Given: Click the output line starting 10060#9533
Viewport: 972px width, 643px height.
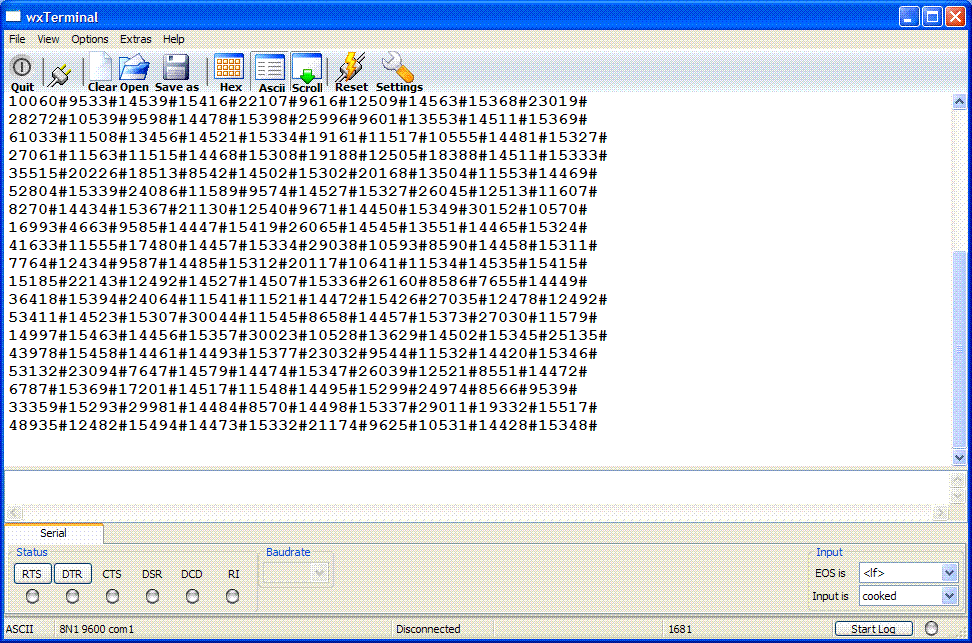Looking at the screenshot, I should point(298,102).
